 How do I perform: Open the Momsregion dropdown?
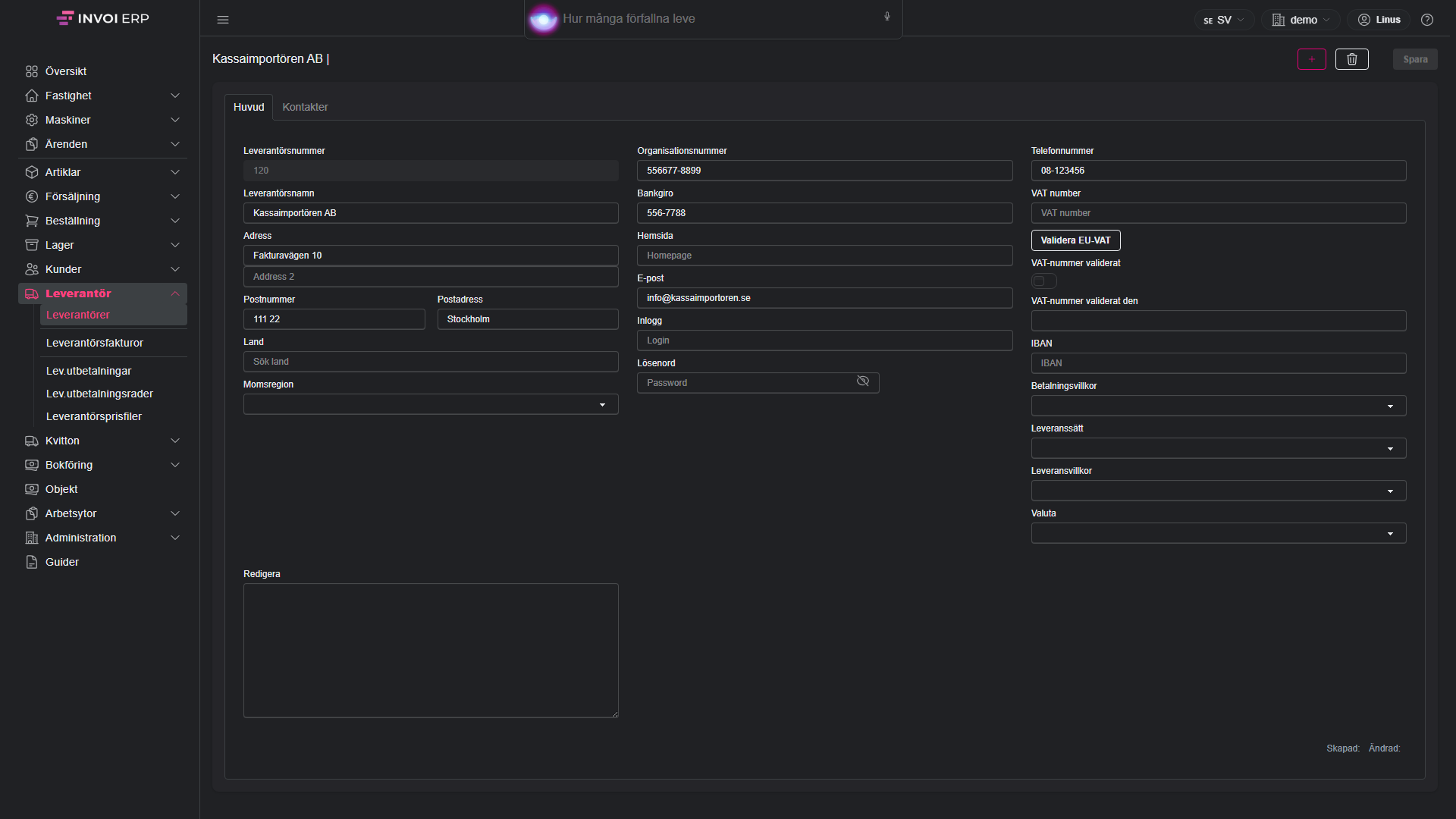[x=431, y=404]
